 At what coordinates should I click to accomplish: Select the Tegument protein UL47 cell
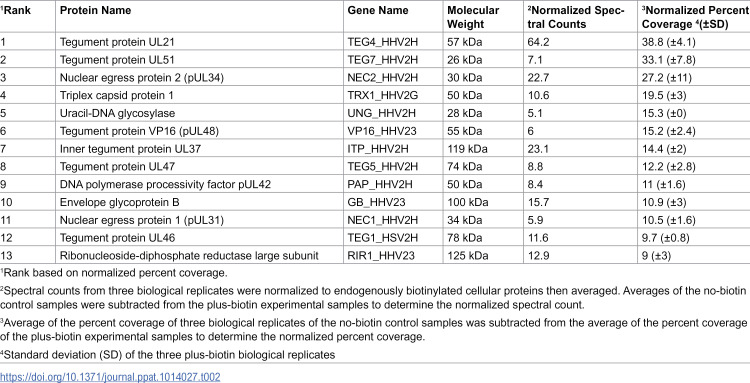[199, 166]
